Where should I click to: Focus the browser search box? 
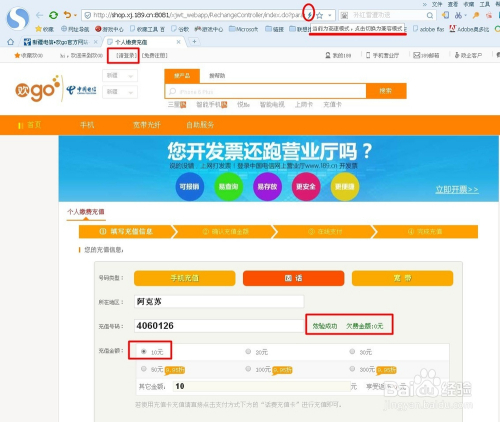click(387, 15)
